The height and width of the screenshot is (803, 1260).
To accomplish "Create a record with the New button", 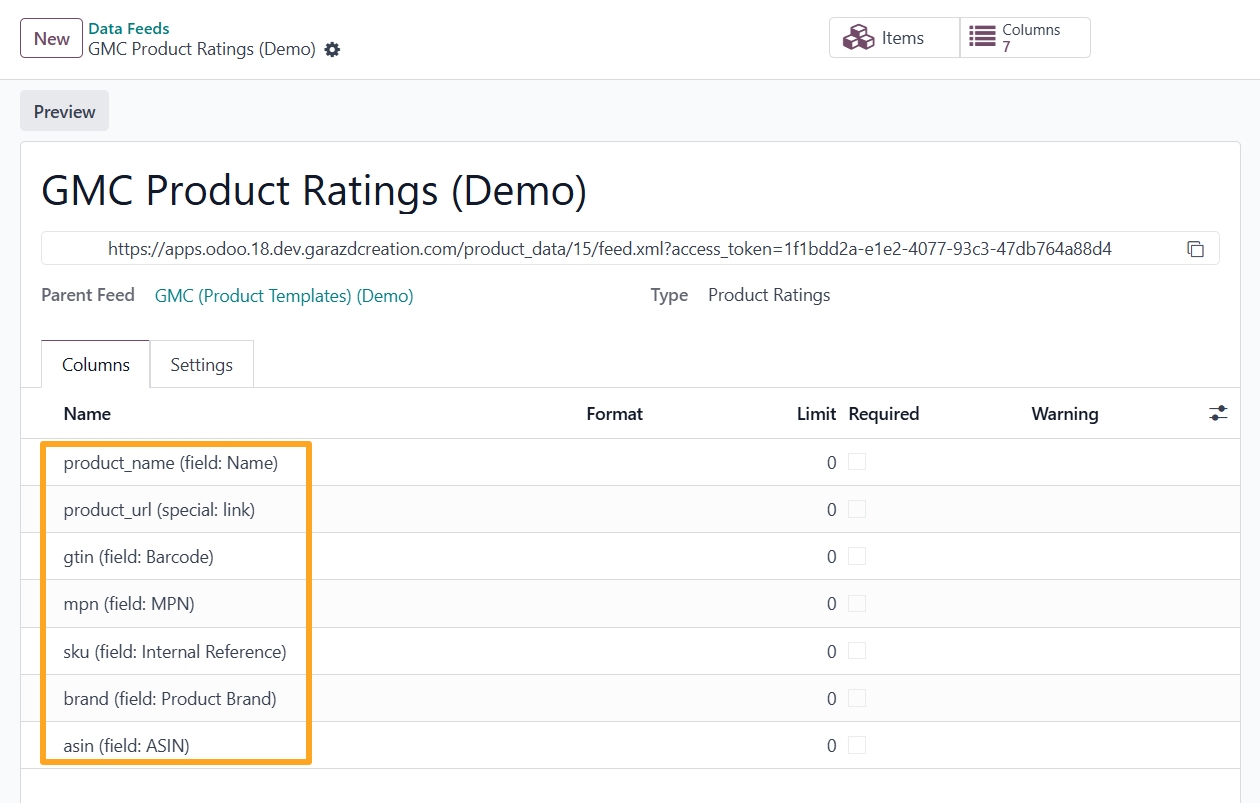I will pos(51,37).
